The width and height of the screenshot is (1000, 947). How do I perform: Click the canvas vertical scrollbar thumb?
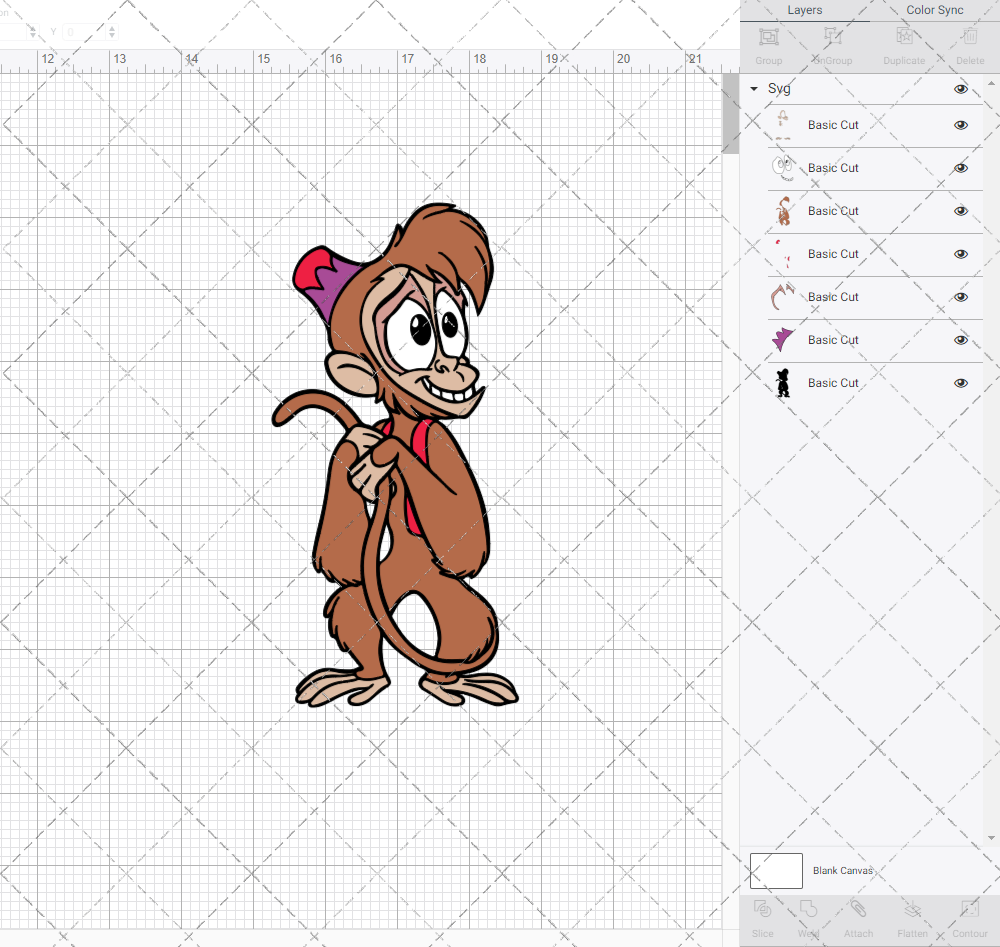click(730, 114)
